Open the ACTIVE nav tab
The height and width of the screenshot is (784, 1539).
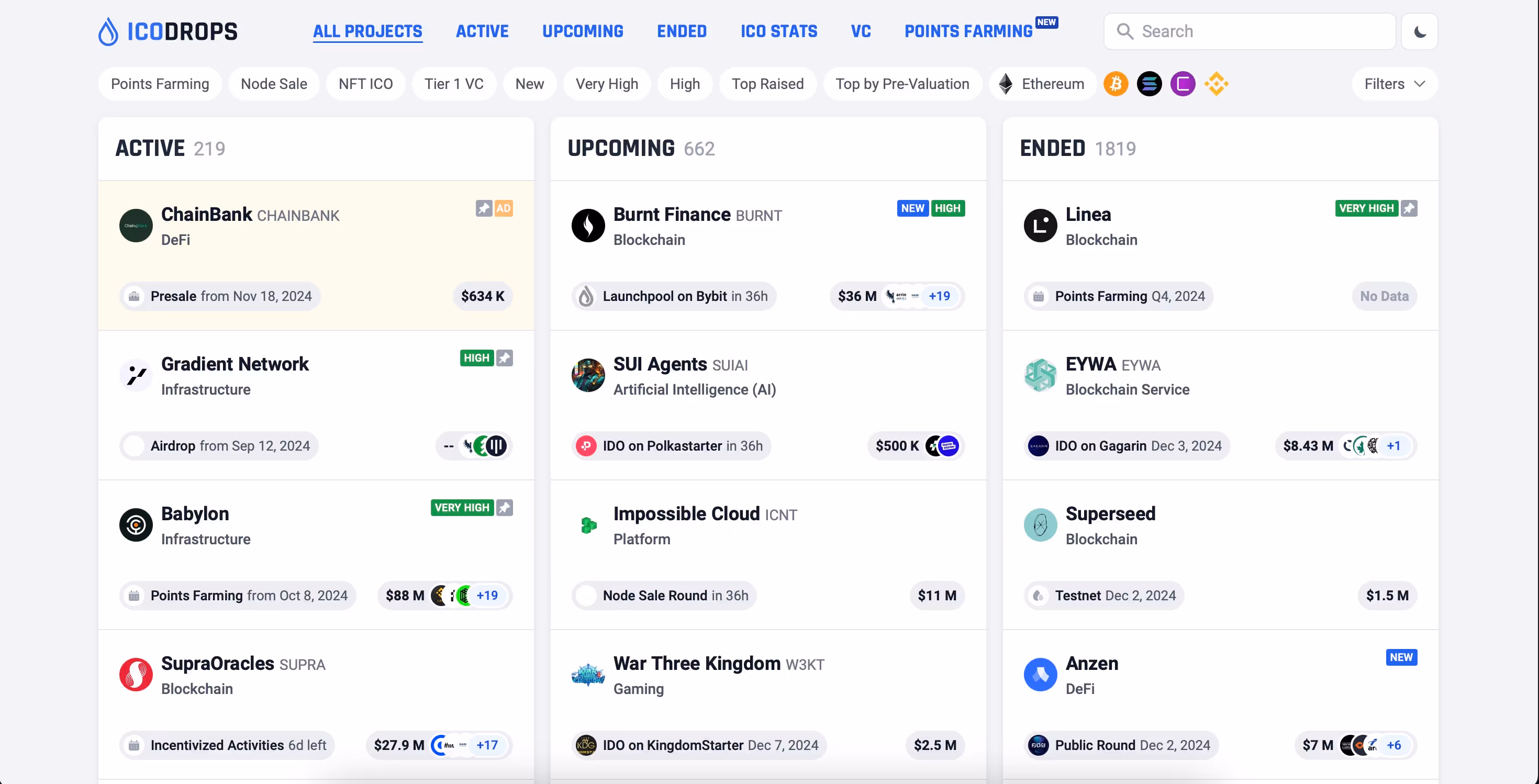tap(482, 31)
